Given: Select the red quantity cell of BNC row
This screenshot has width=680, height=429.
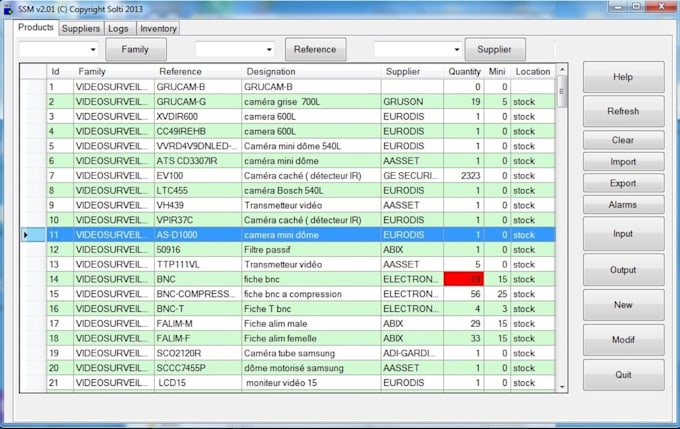Looking at the screenshot, I should (x=464, y=279).
